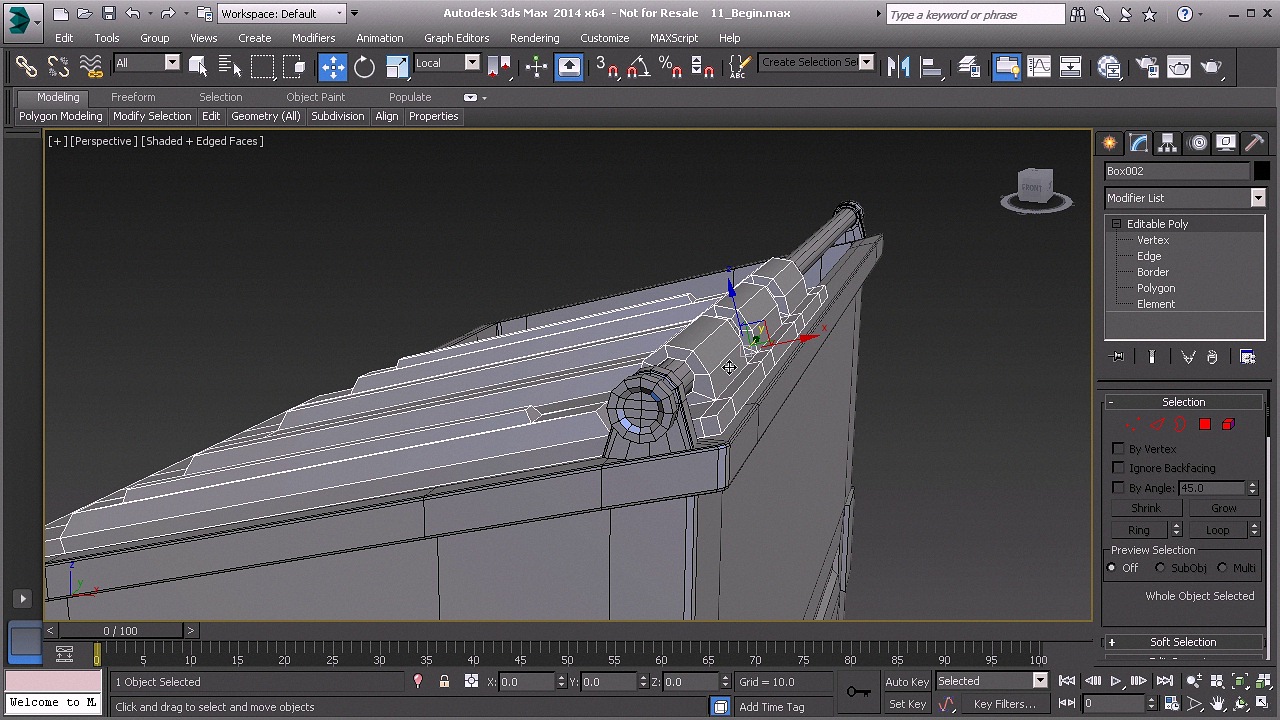Open the Modifiers menu

tap(313, 38)
